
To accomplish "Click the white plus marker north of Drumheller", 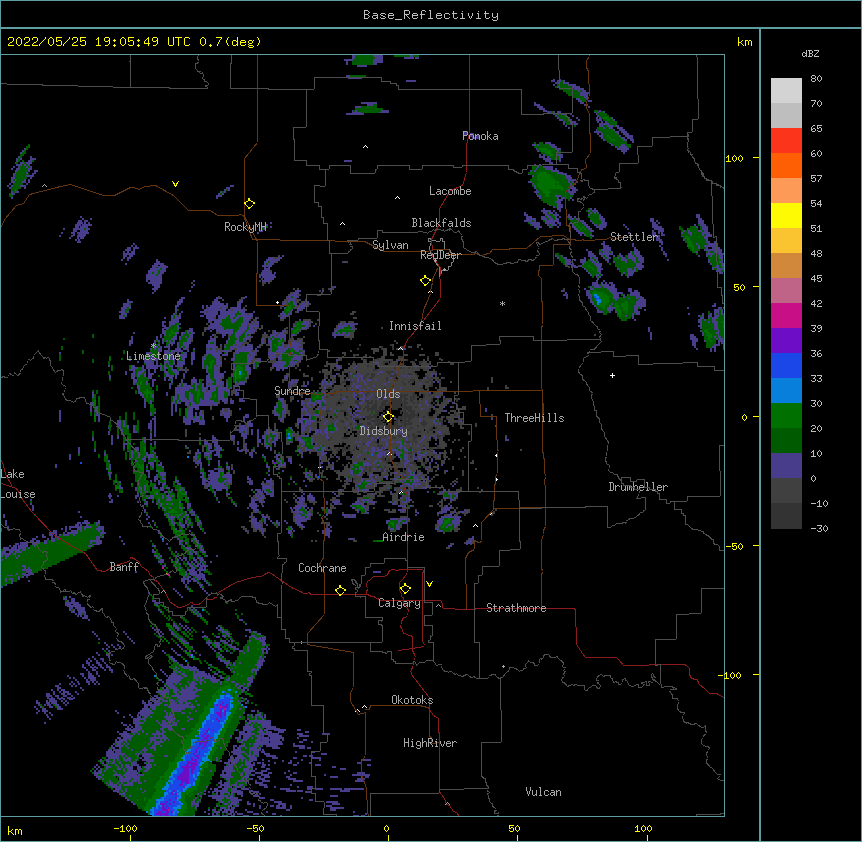I will 612,375.
